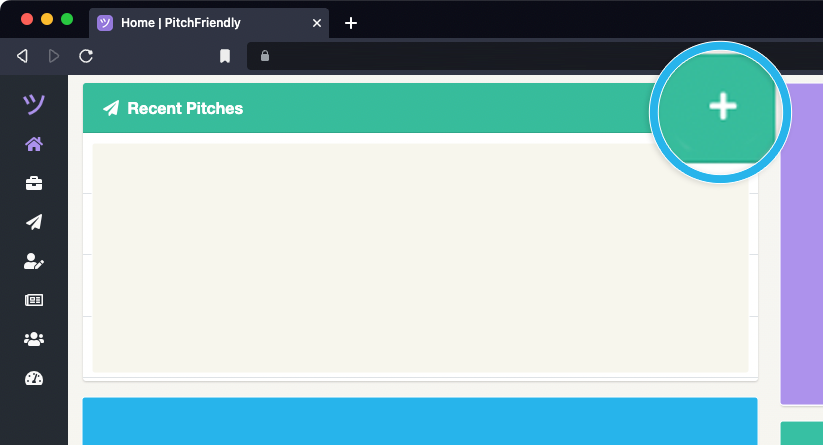Open pitches via sidebar paper plane icon
The height and width of the screenshot is (445, 823).
tap(34, 222)
